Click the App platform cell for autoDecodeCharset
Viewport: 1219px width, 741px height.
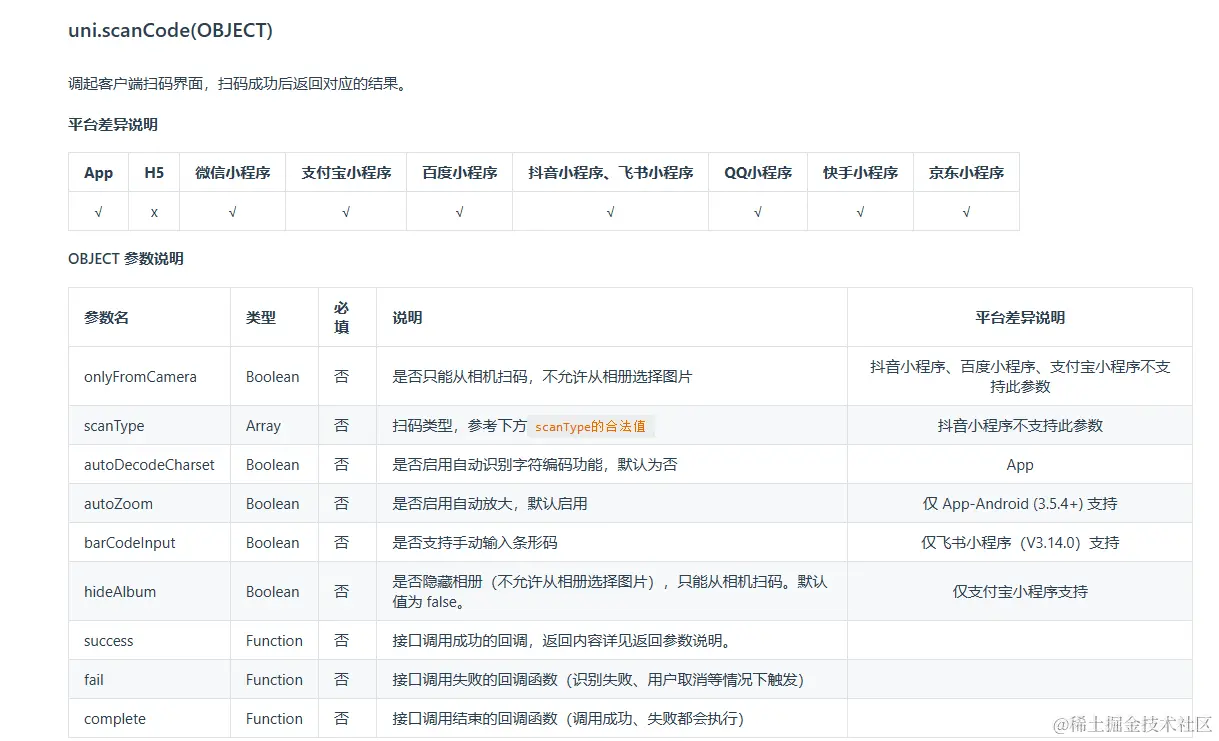point(1020,465)
